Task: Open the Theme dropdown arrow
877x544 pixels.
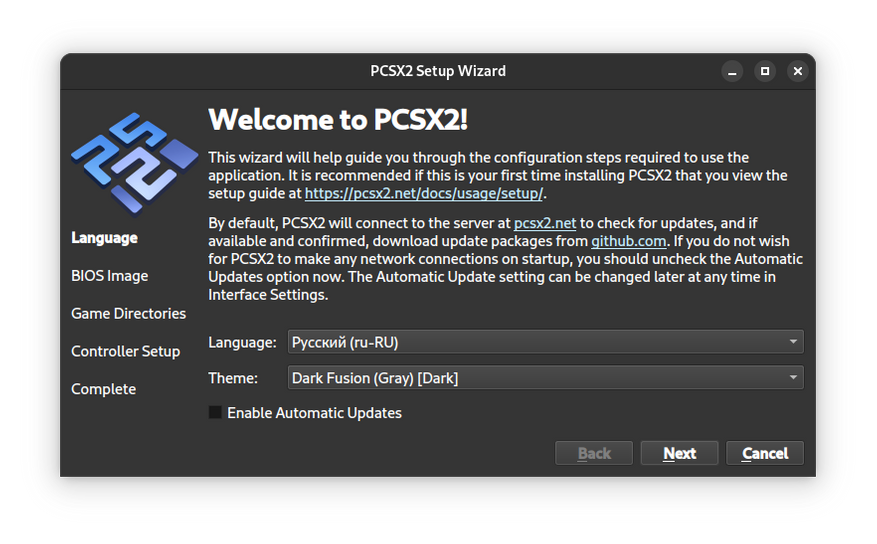Action: 793,377
